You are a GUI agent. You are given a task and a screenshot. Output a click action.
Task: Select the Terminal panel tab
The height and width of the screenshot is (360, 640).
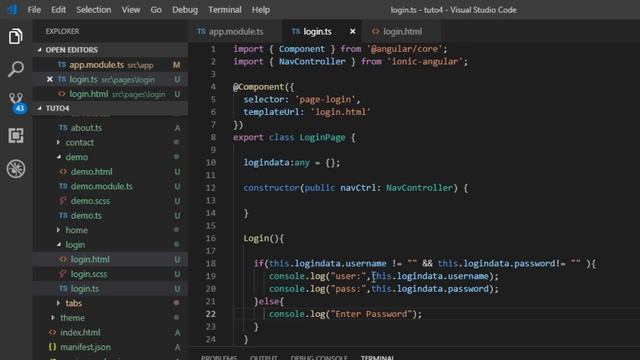coord(378,357)
